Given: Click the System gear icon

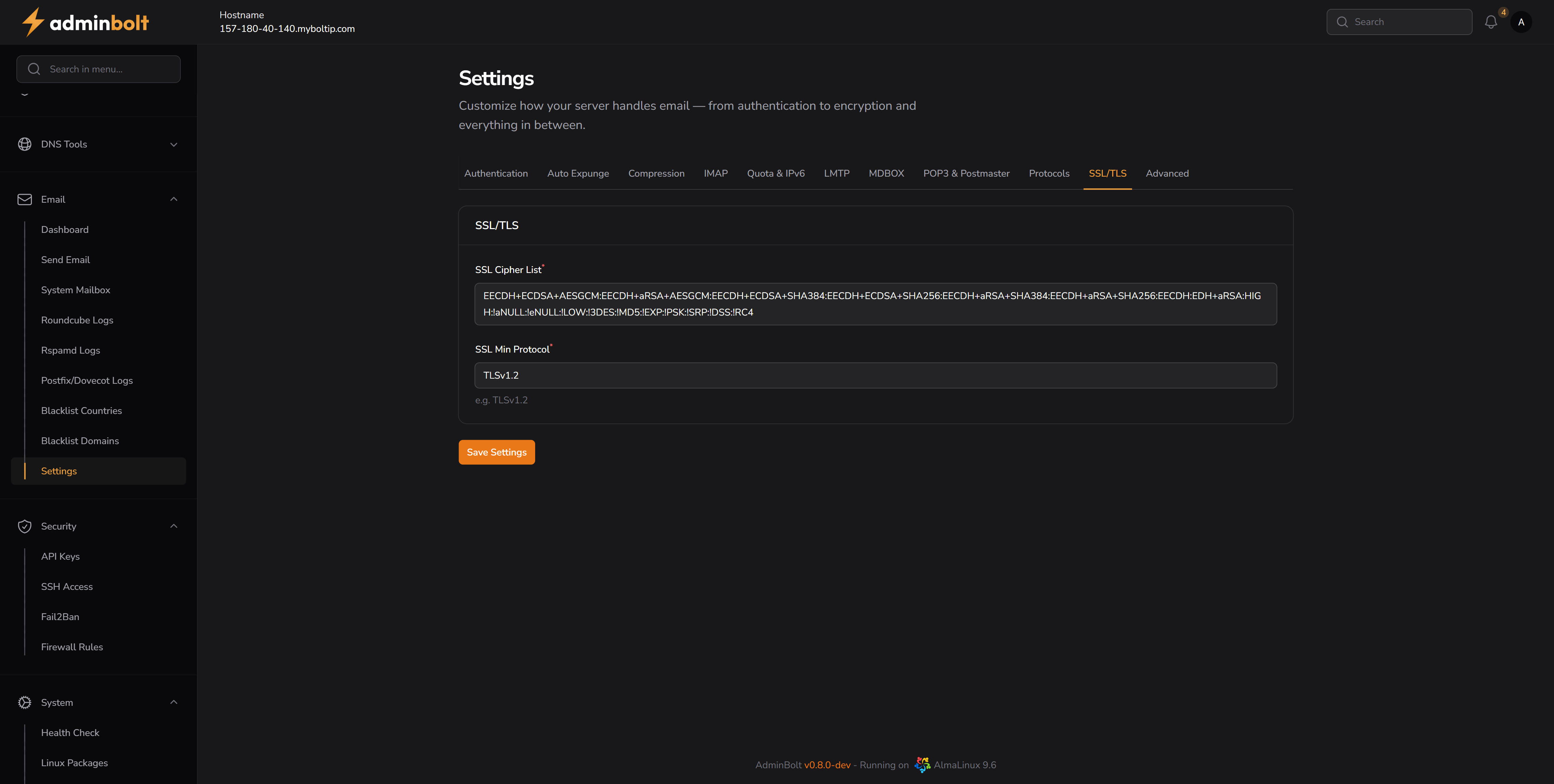Looking at the screenshot, I should click(x=25, y=703).
